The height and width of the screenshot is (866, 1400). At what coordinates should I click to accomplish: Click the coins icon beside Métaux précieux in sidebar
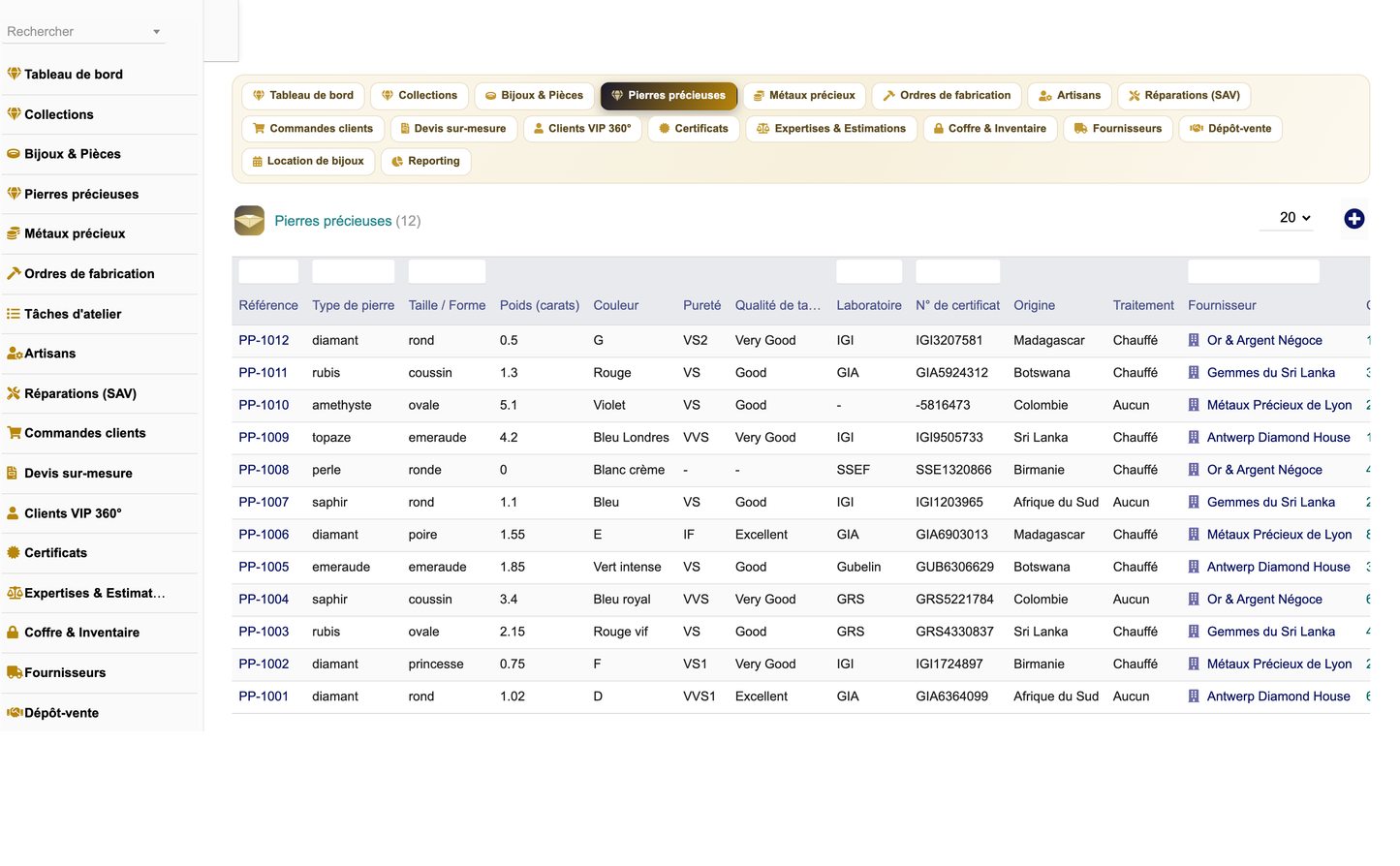(14, 232)
